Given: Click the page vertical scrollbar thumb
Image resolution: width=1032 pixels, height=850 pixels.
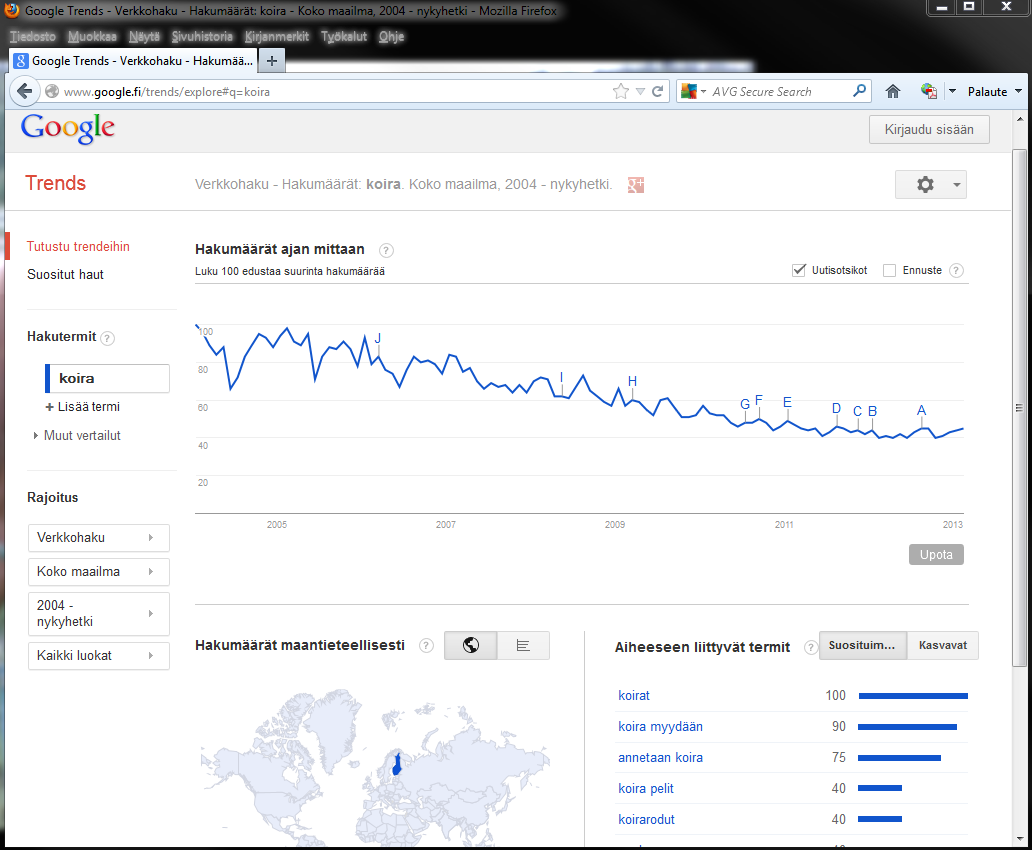Looking at the screenshot, I should 1019,408.
